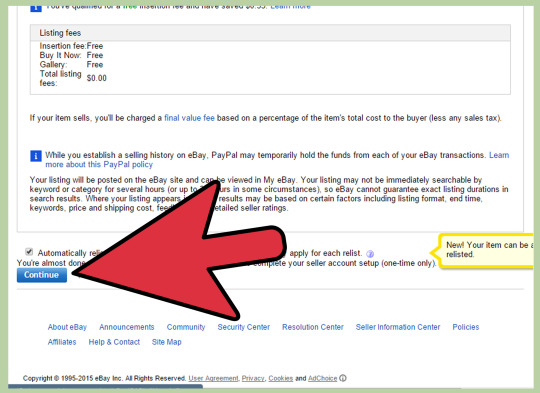Open the AdChoice link
540x393 pixels.
coord(322,378)
